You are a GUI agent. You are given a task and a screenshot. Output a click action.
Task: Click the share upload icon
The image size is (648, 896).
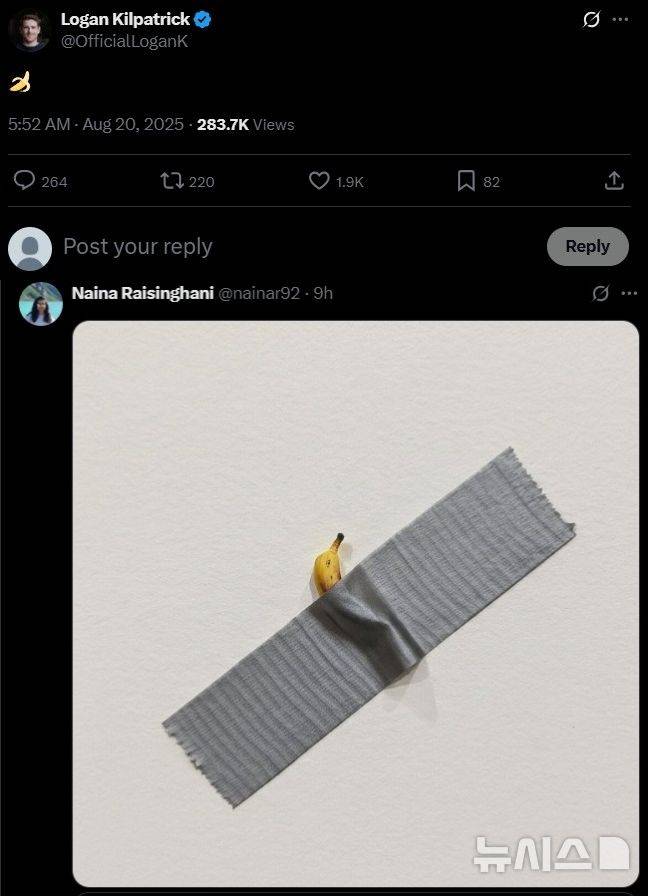coord(614,181)
